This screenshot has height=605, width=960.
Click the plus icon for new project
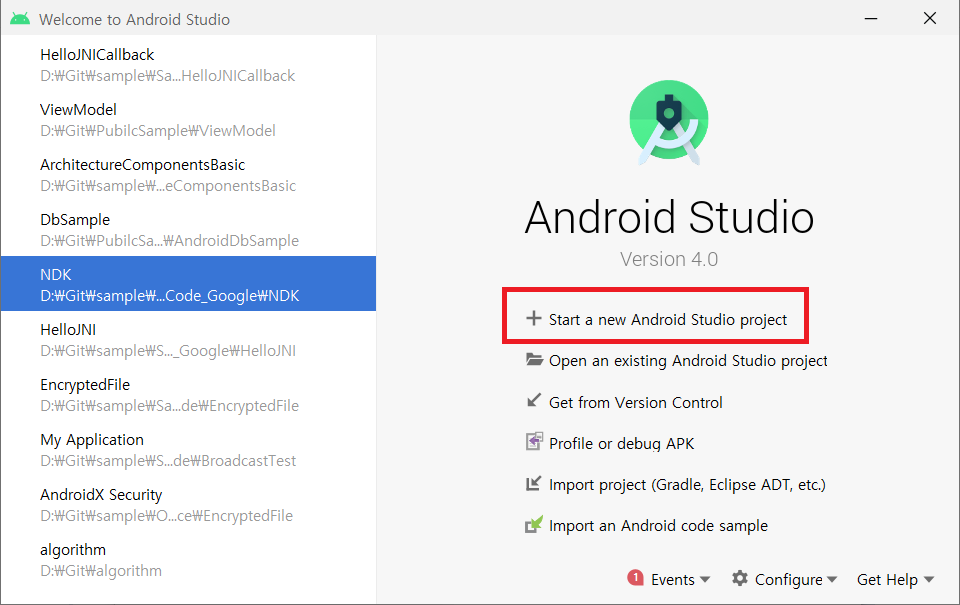pyautogui.click(x=534, y=318)
